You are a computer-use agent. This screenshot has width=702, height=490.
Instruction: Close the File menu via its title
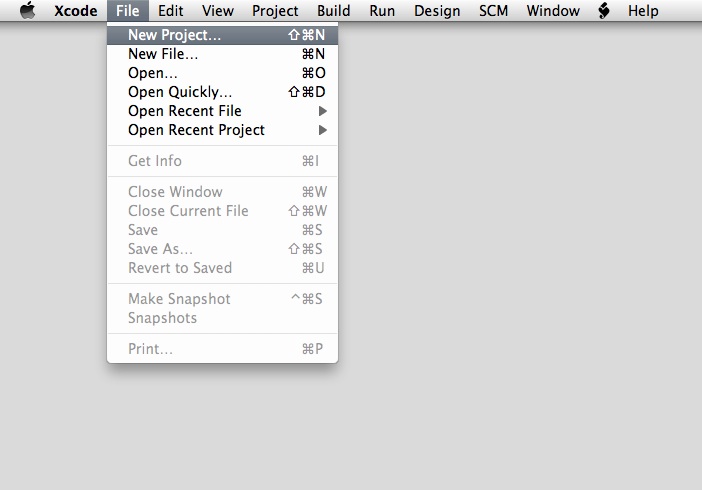128,10
